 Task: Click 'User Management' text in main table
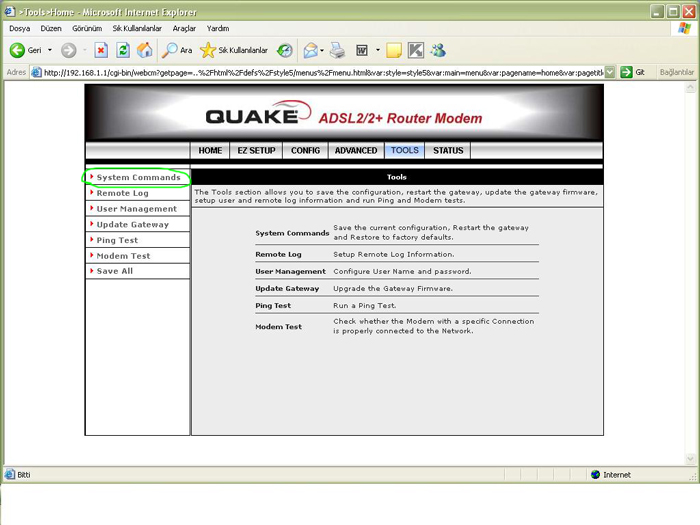[x=290, y=271]
